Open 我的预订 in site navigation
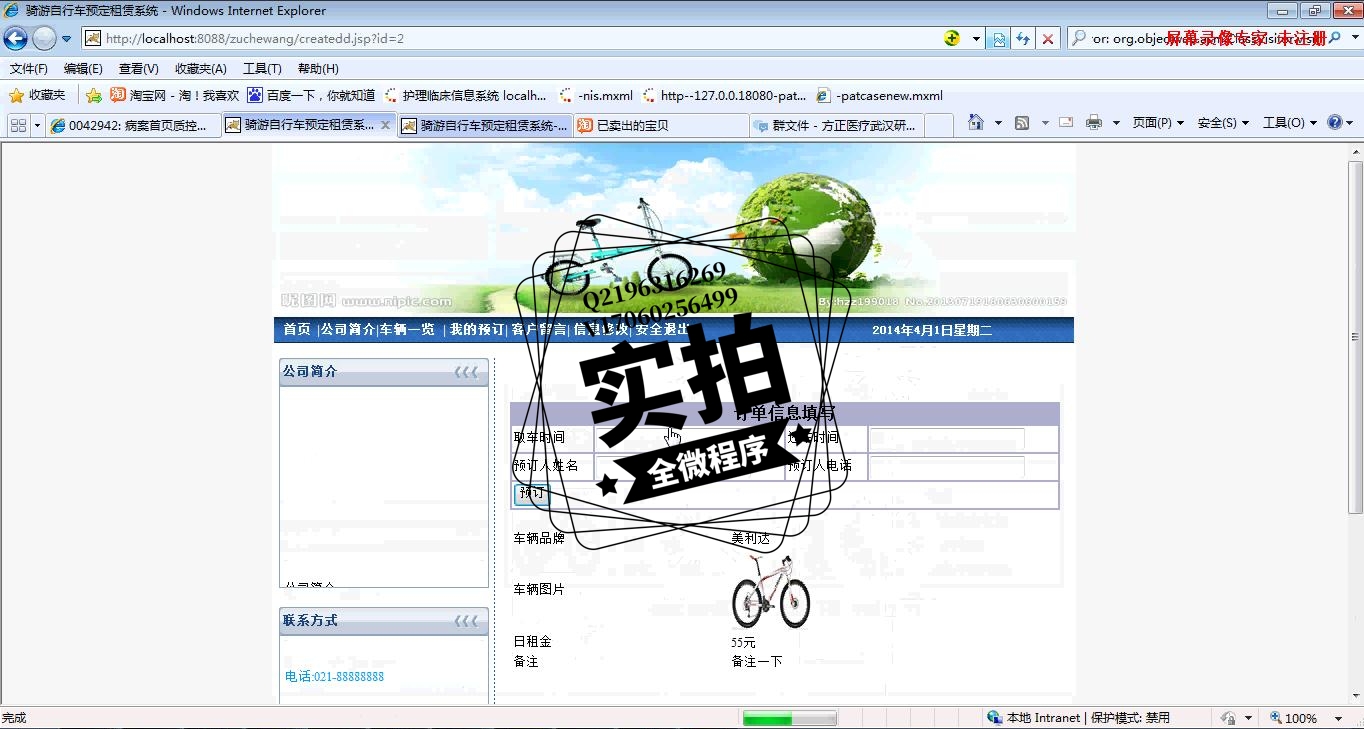Viewport: 1364px width, 729px height. point(476,330)
